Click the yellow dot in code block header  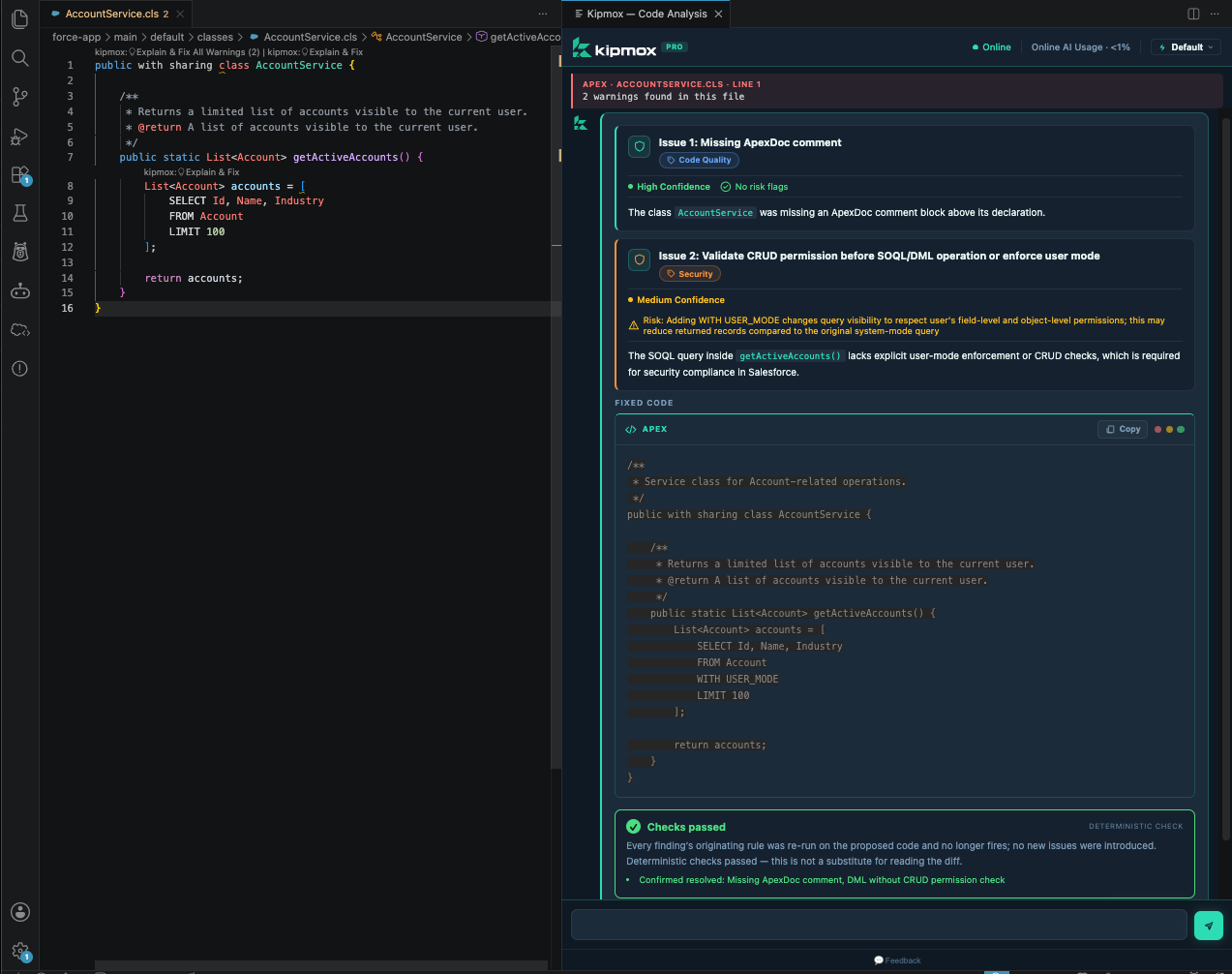pos(1169,429)
